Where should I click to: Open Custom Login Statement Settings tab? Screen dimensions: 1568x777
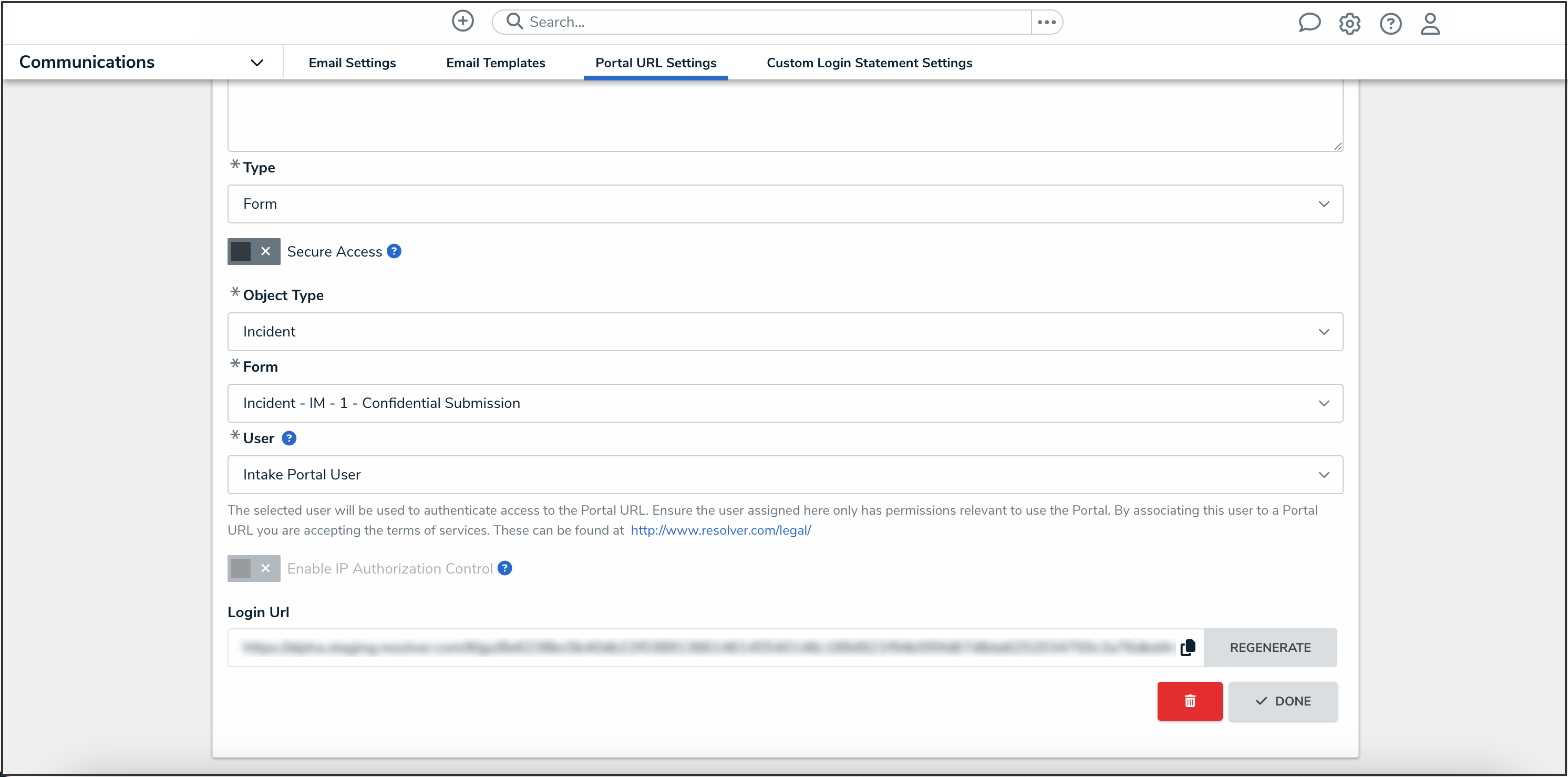coord(869,63)
